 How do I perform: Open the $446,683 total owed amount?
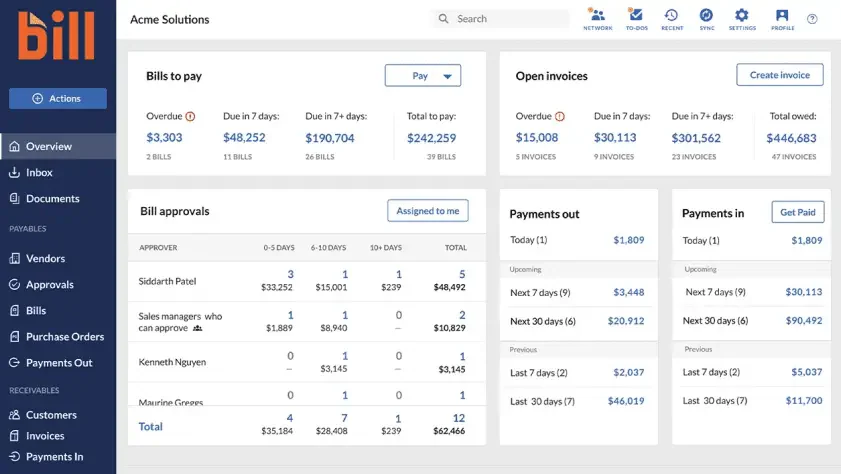(x=791, y=138)
